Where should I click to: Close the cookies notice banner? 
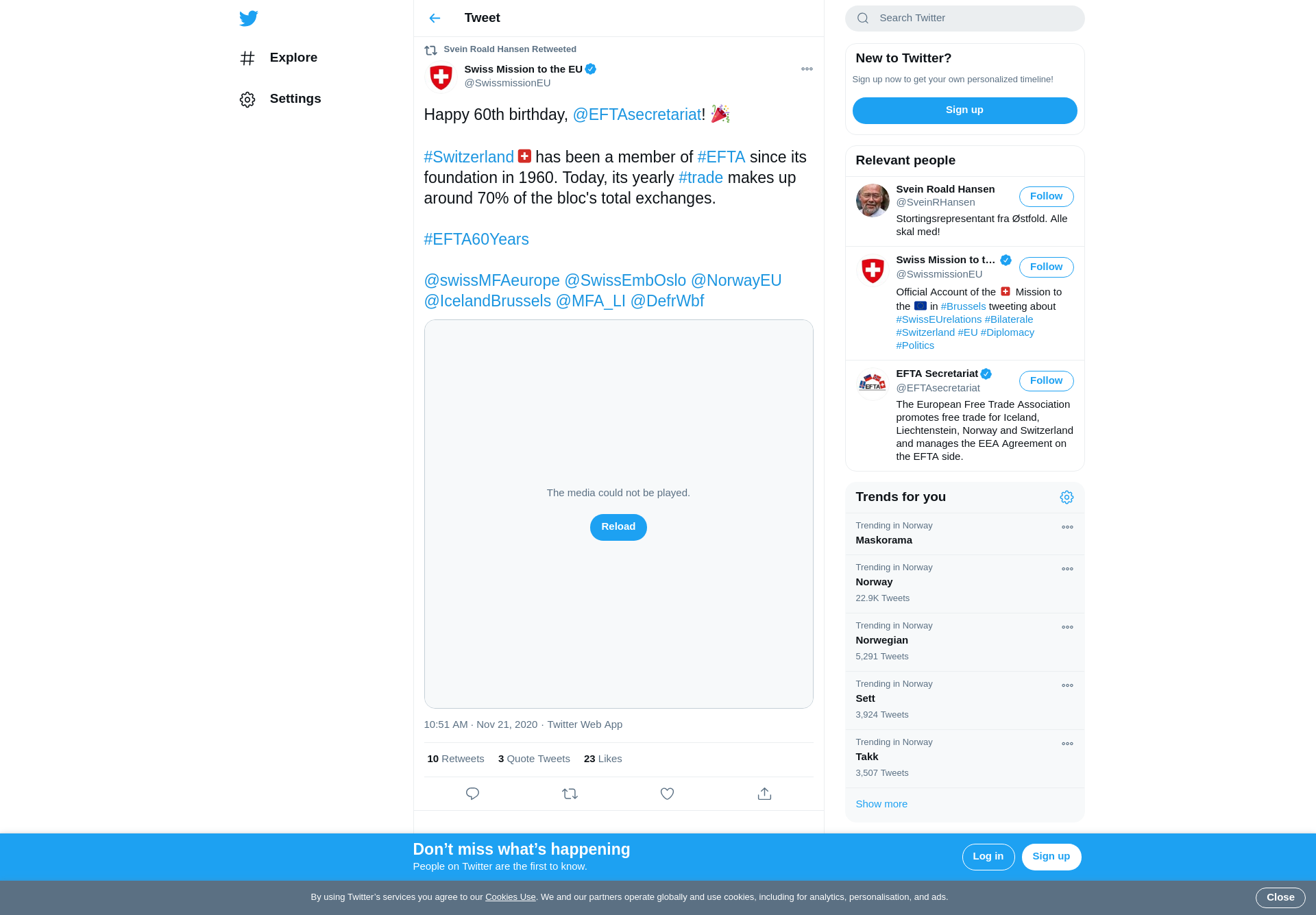[1280, 898]
